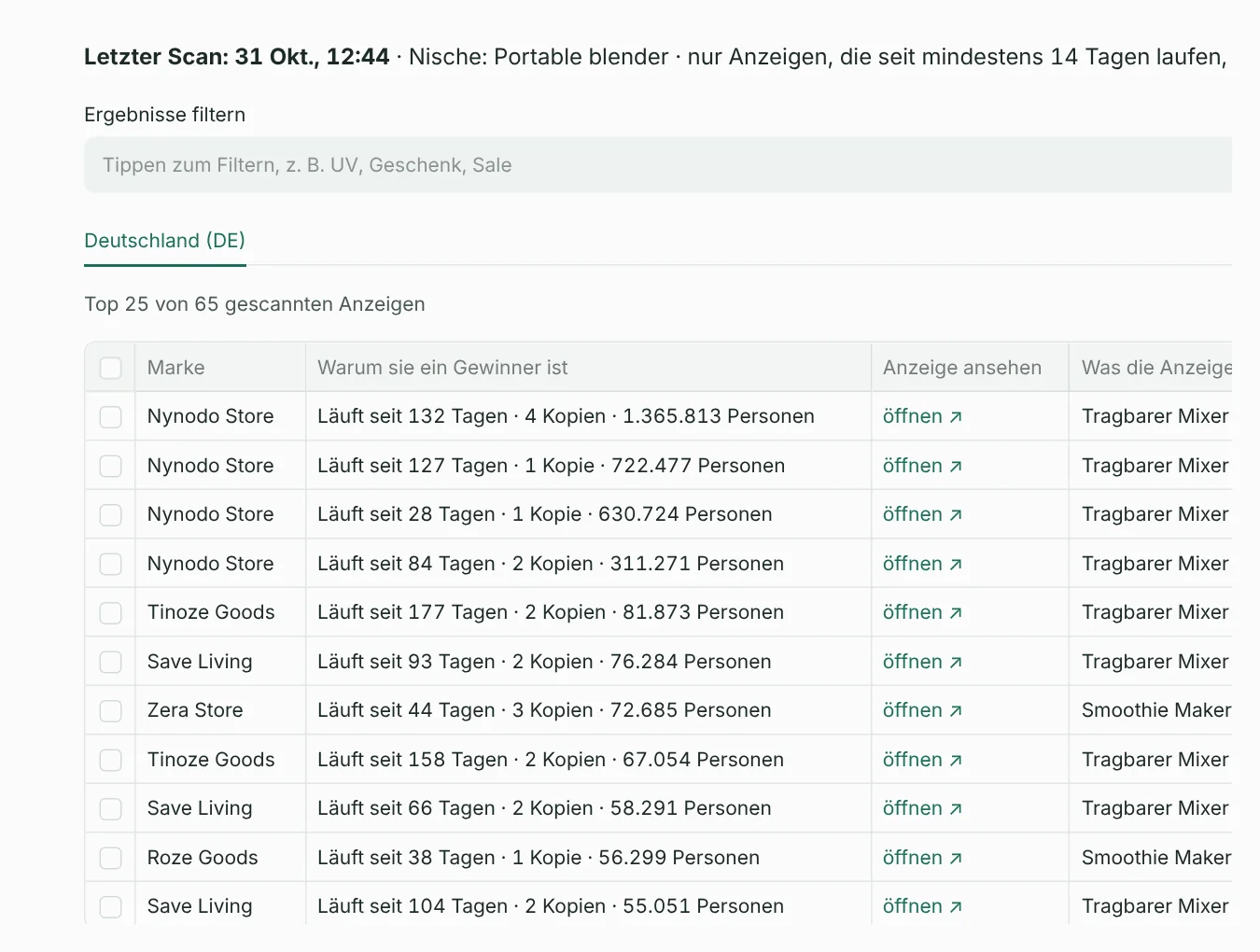
Task: Open the ad running 127 Tagen
Action: click(x=922, y=466)
